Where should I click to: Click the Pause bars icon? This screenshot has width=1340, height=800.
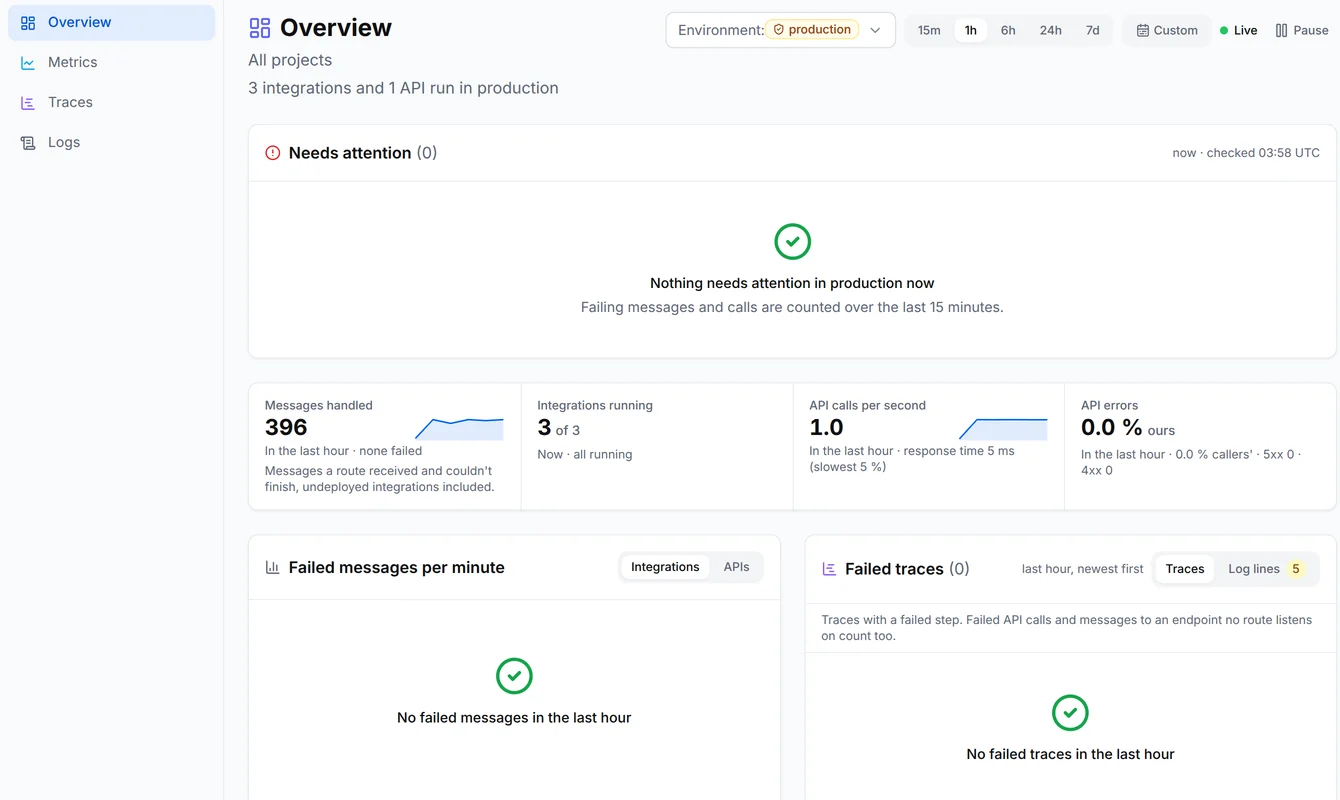(1281, 30)
